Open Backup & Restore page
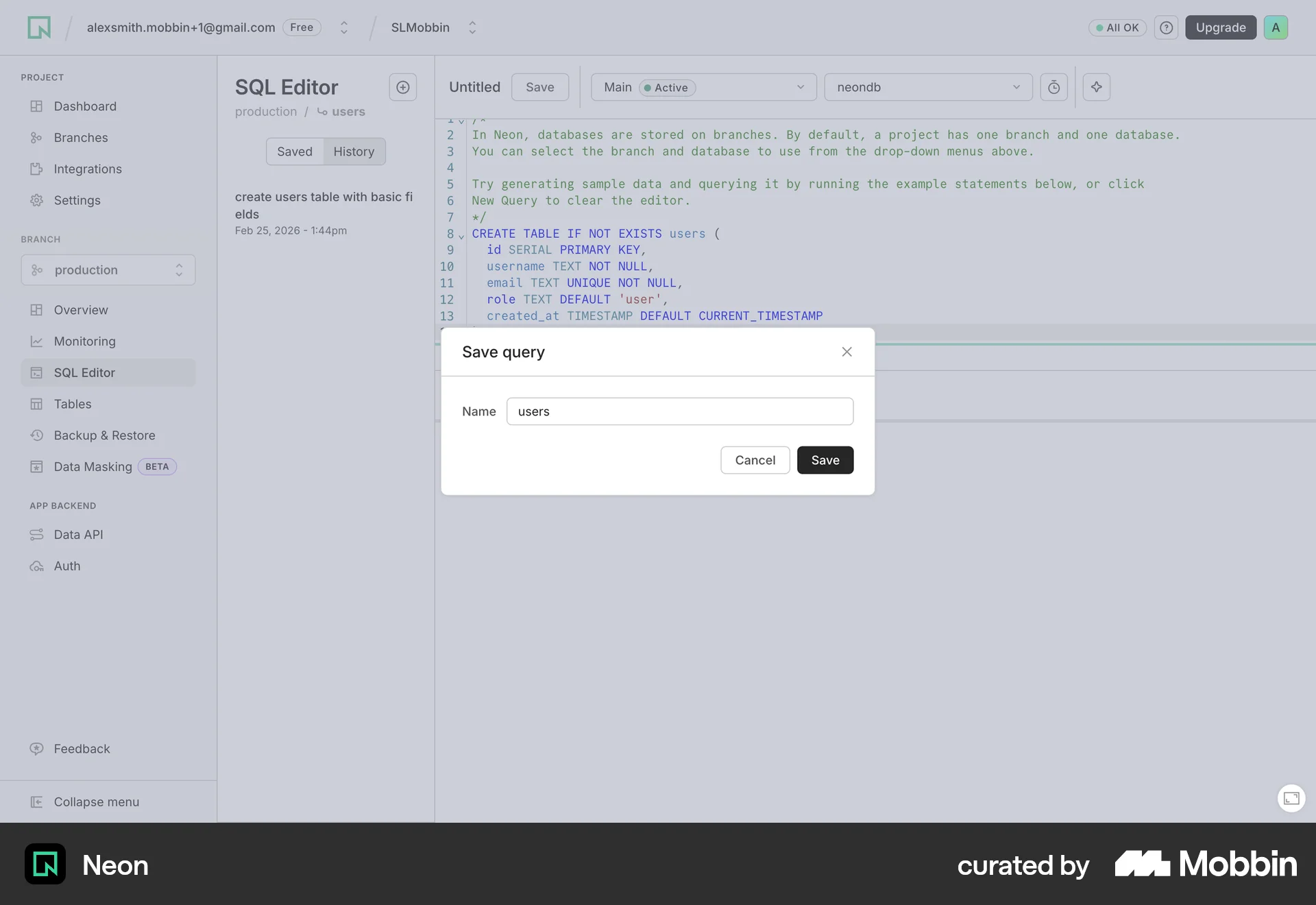This screenshot has height=905, width=1316. 104,435
